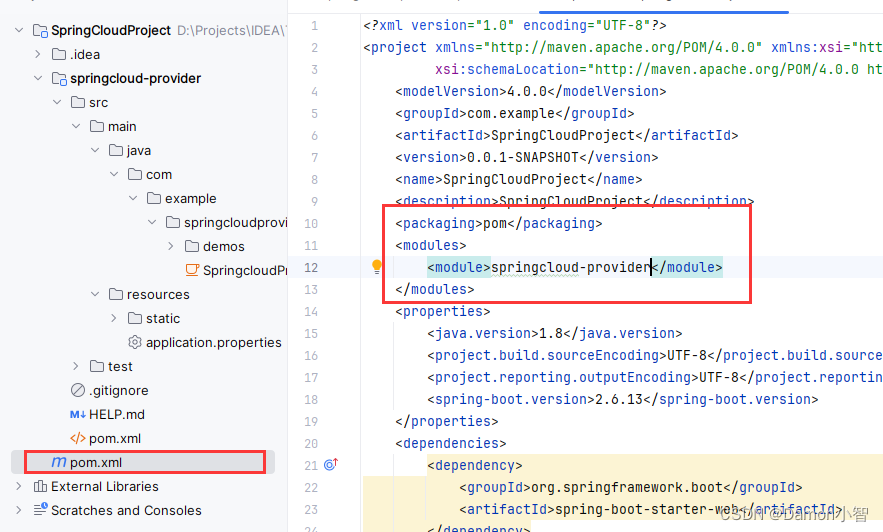Click line number 10 in gutter
This screenshot has height=532, width=883.
click(311, 223)
